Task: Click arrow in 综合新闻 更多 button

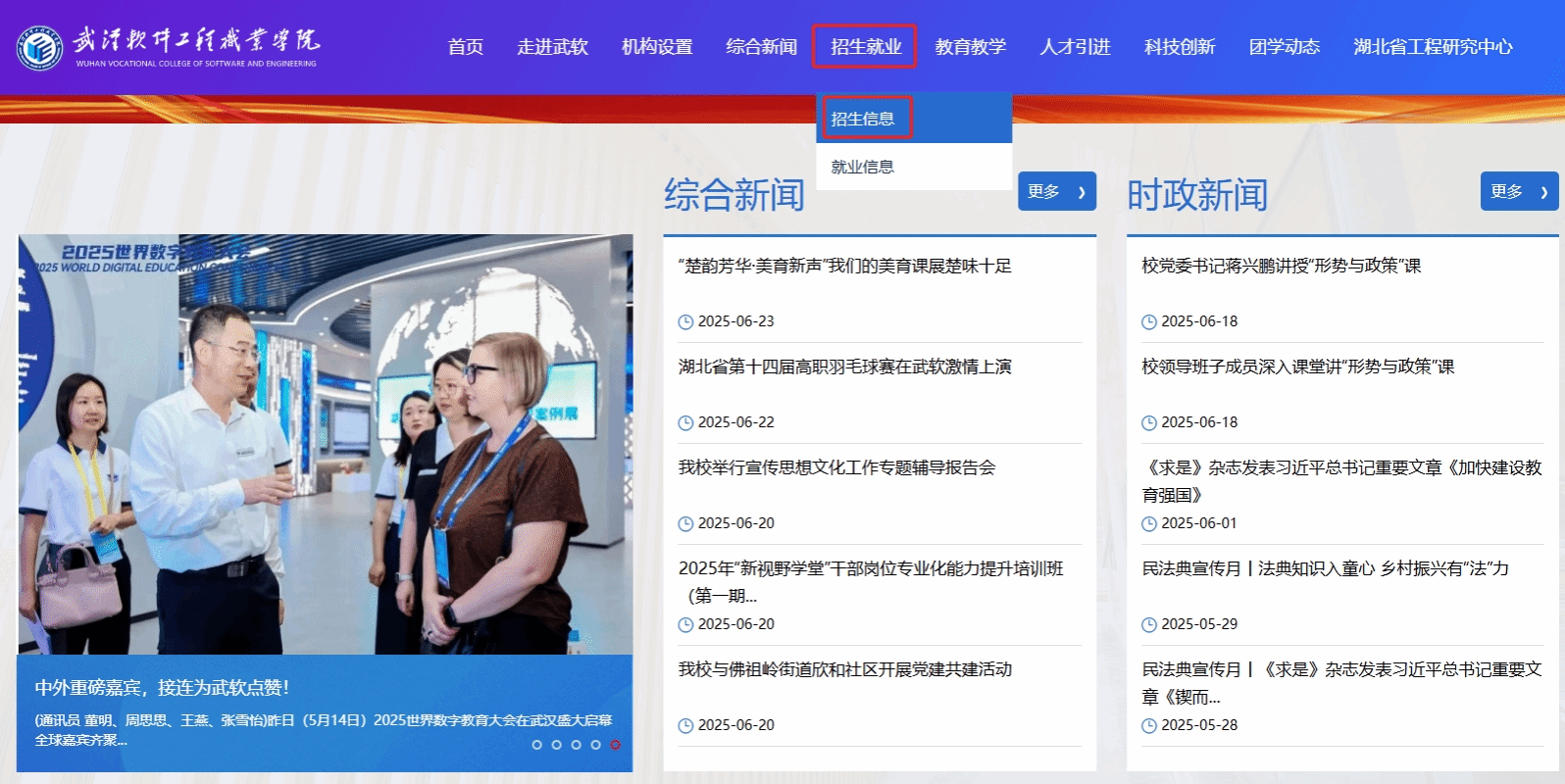Action: coord(1082,192)
